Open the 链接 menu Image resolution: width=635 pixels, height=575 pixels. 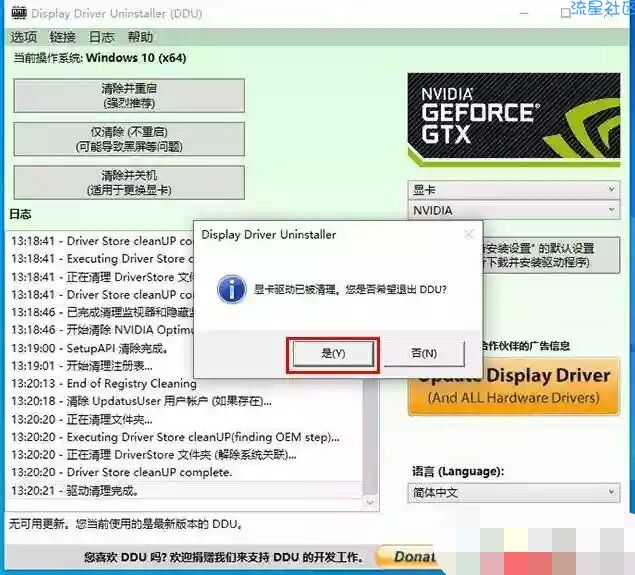62,37
